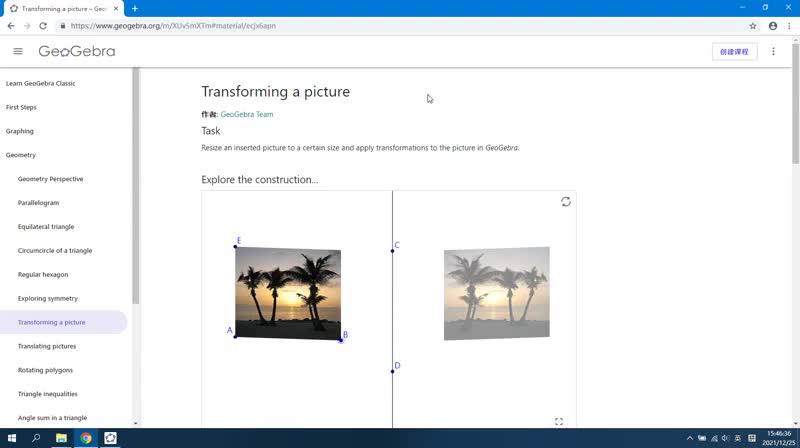Open the GeoGebra hamburger menu
The width and height of the screenshot is (800, 448).
(x=18, y=51)
